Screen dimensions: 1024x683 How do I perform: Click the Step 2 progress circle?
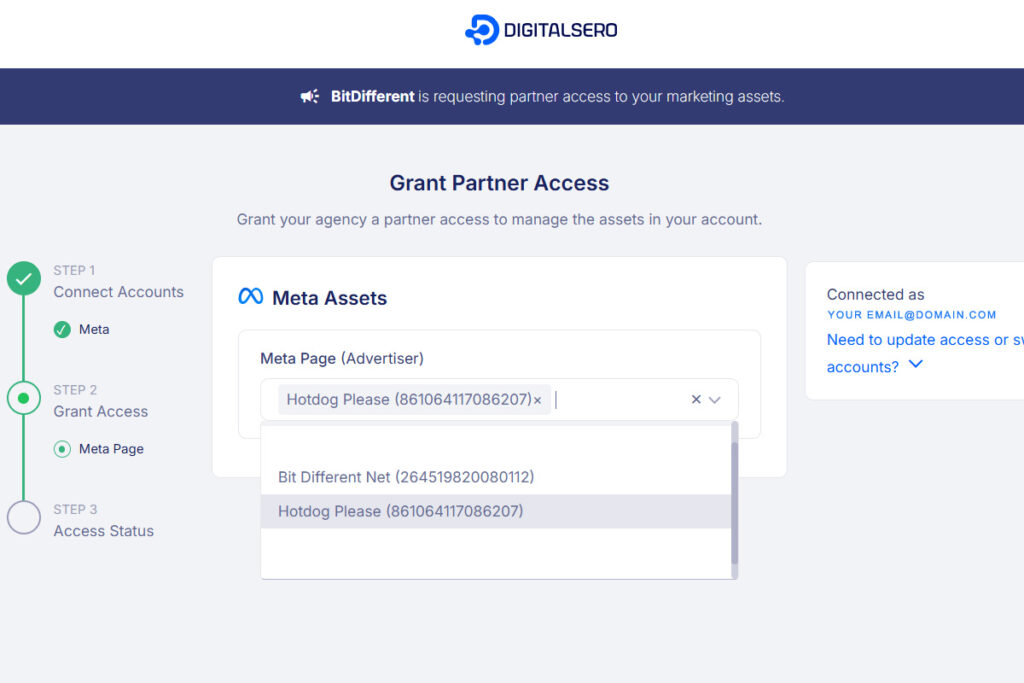(x=24, y=398)
